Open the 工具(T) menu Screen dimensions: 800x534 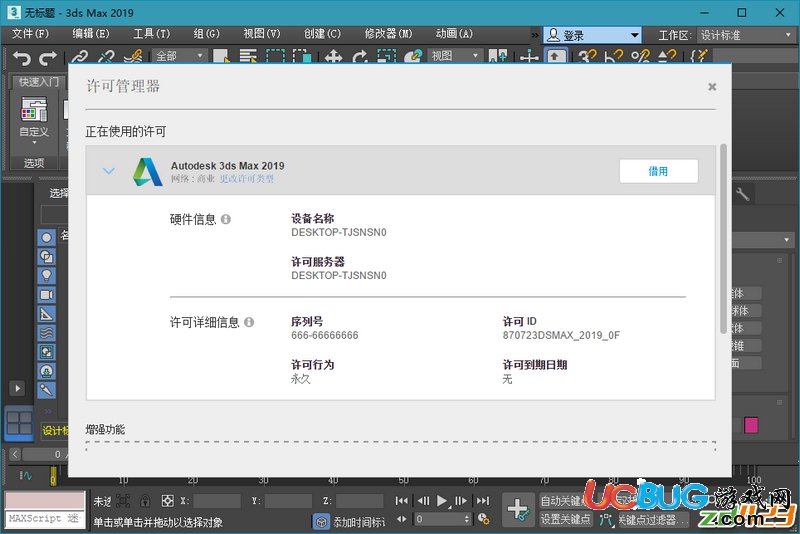pos(152,34)
